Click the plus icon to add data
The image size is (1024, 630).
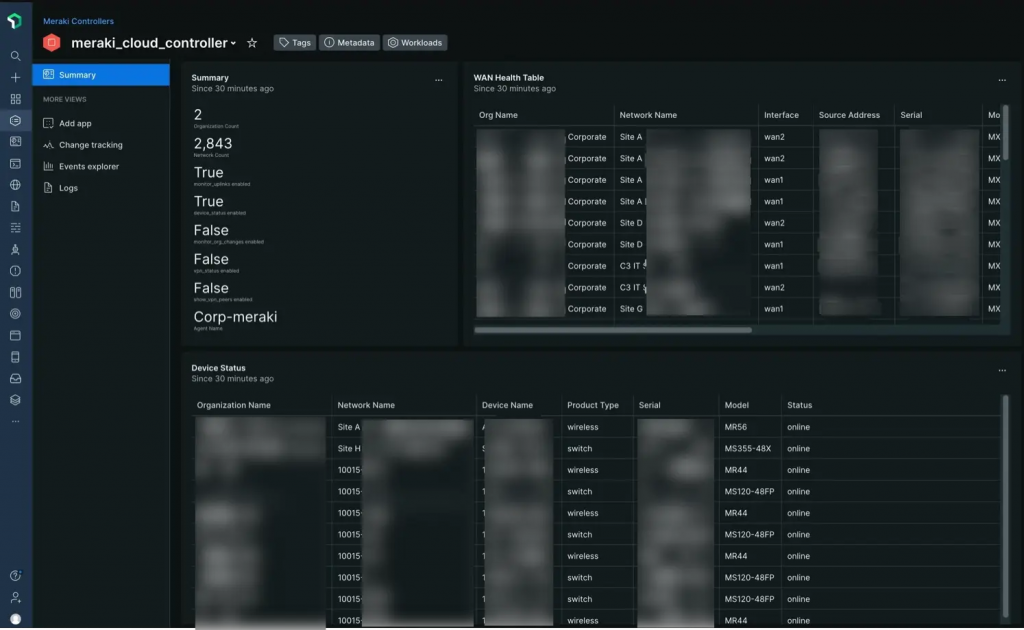[x=15, y=76]
